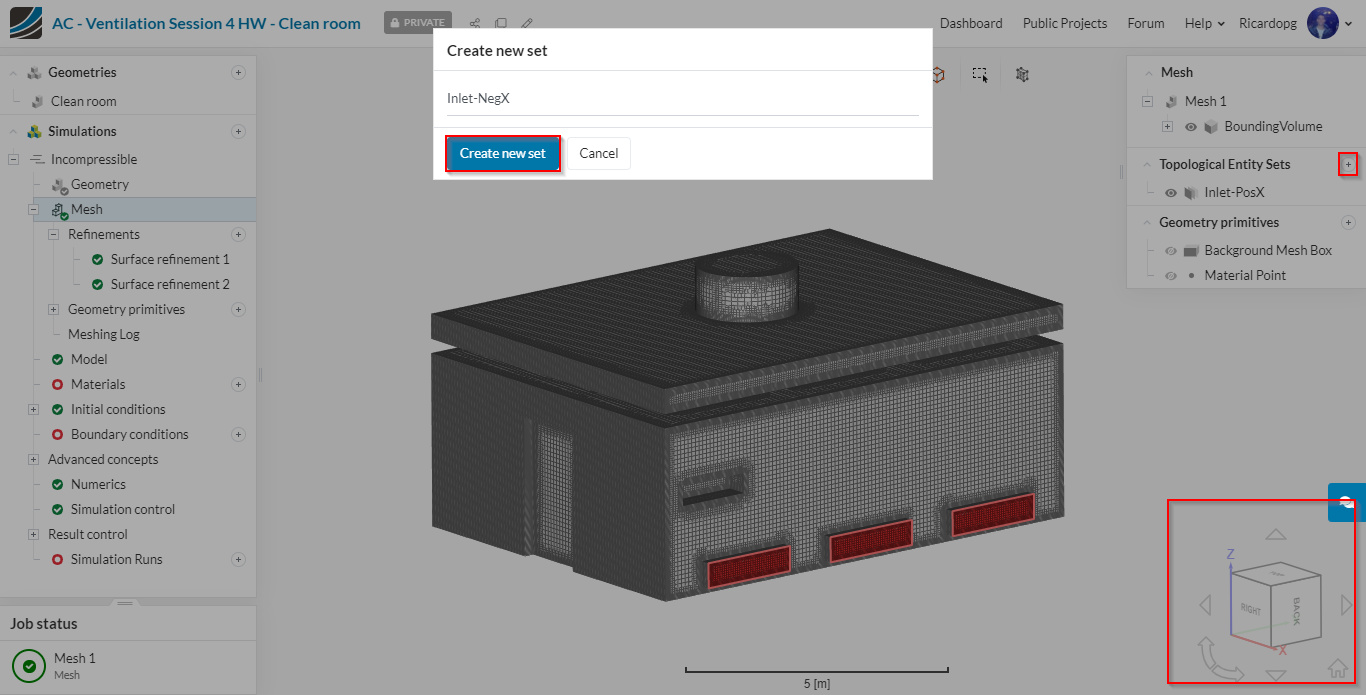Screen dimensions: 1366x695
Task: Reset the view with the home icon
Action: coord(1337,667)
